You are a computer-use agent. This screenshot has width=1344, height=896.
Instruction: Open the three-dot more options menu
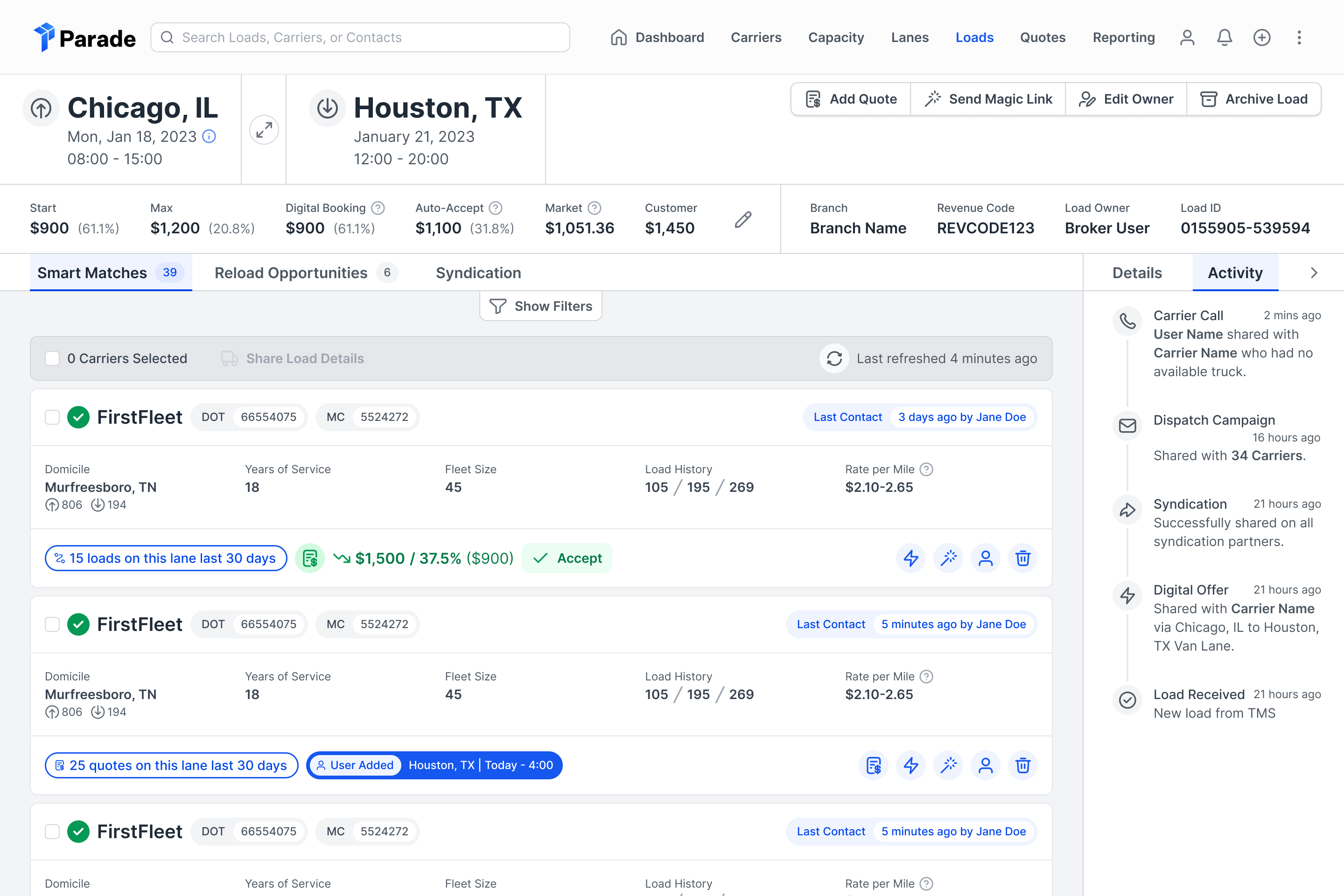point(1299,38)
